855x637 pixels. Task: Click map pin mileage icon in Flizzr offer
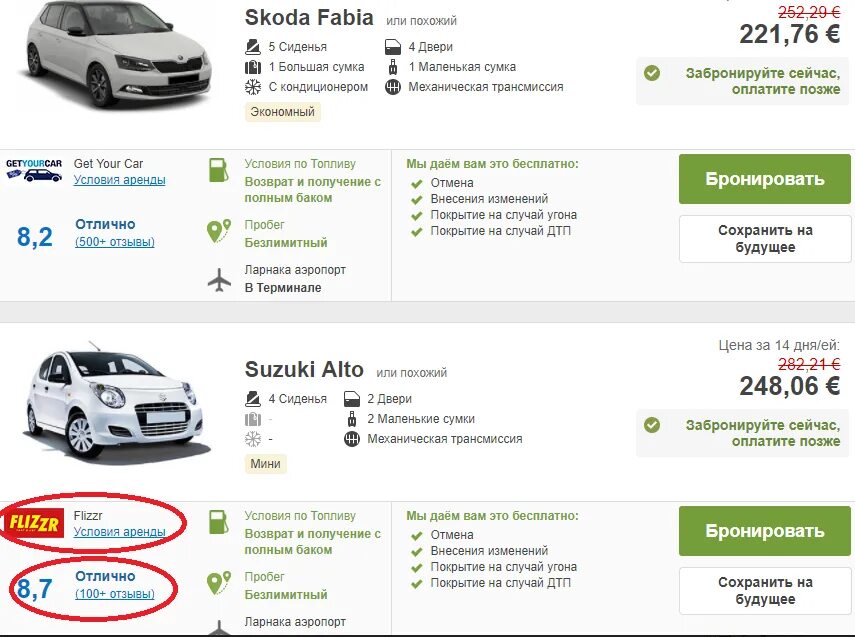(x=219, y=584)
